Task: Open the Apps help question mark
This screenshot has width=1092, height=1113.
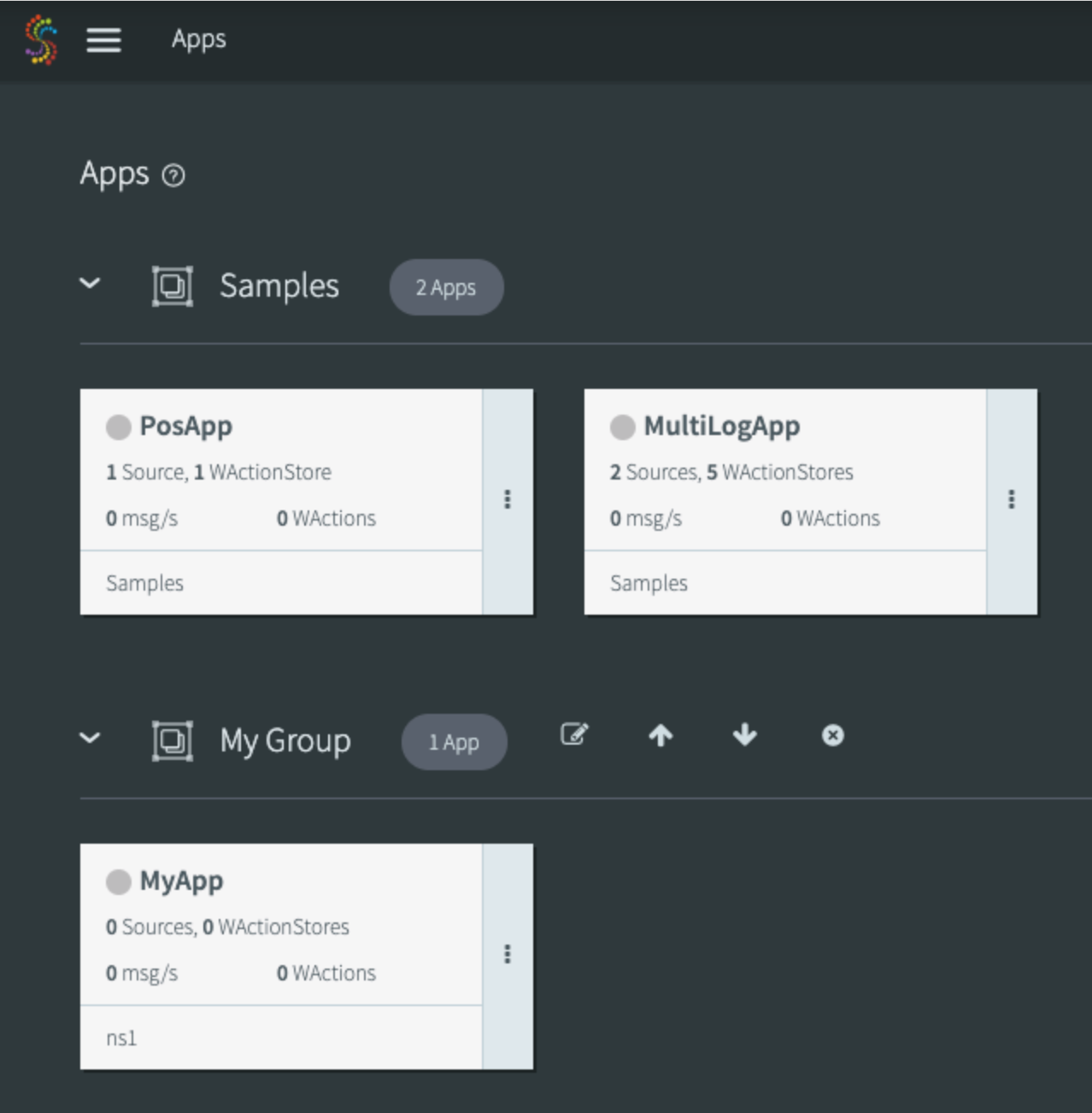Action: pyautogui.click(x=173, y=175)
